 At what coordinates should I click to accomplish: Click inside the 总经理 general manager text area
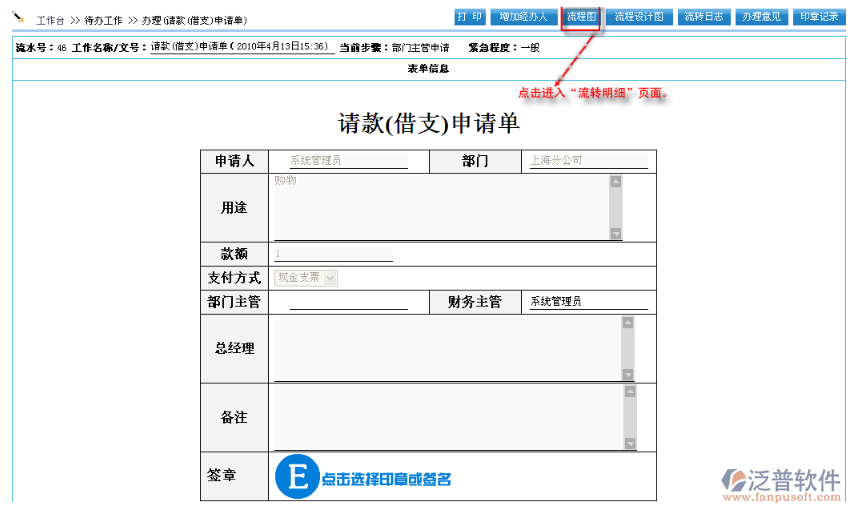(x=446, y=348)
